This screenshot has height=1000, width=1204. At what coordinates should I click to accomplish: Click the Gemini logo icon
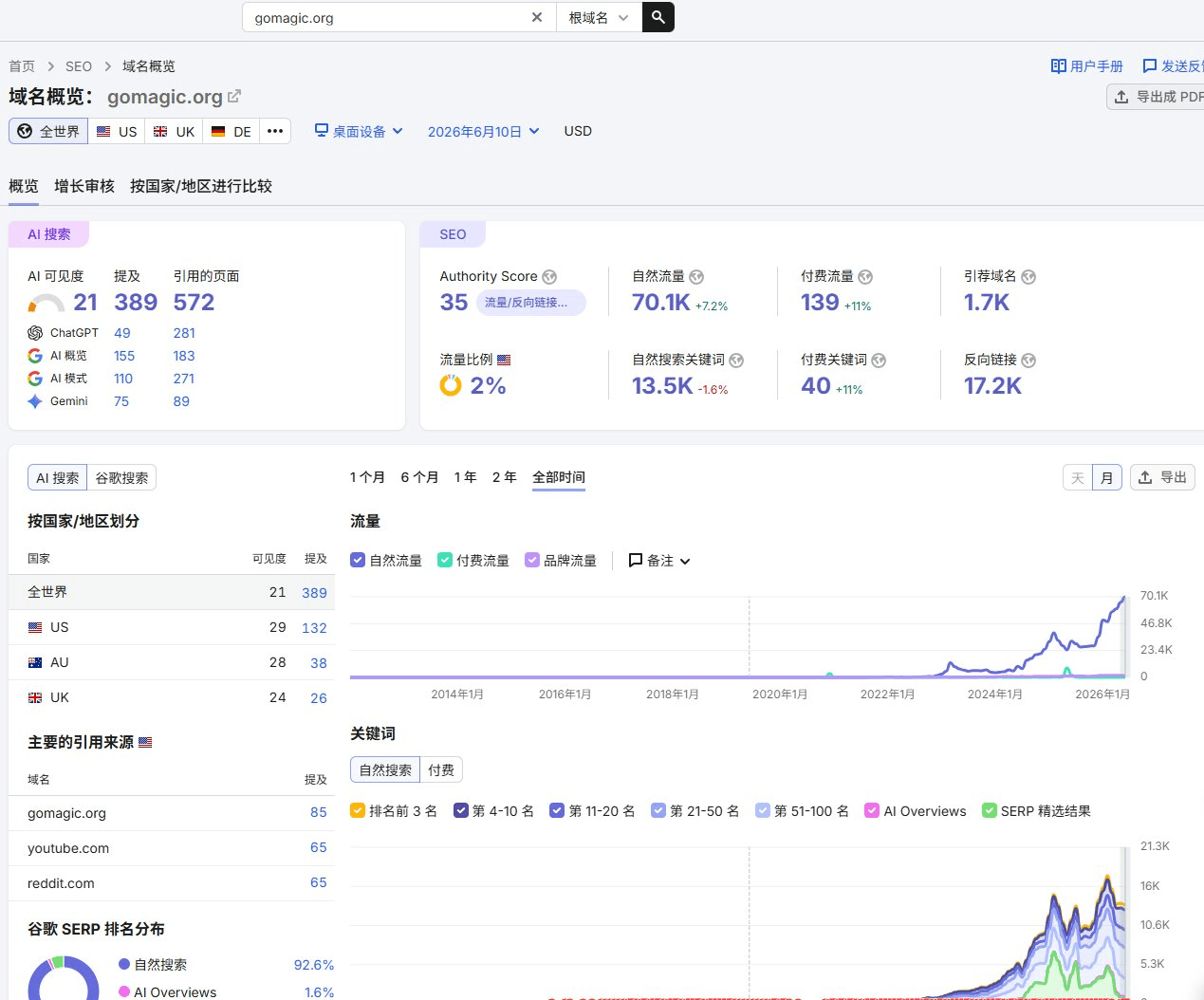[35, 401]
